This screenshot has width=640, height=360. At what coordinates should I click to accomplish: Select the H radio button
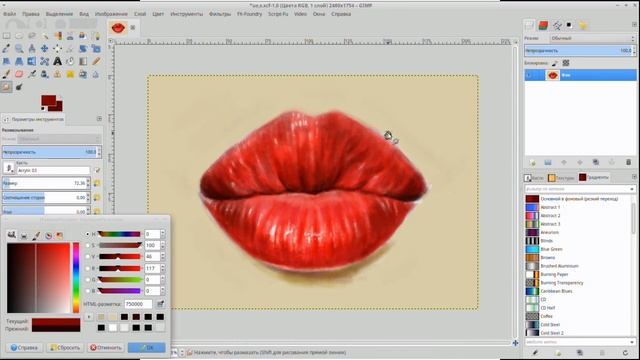(88, 234)
